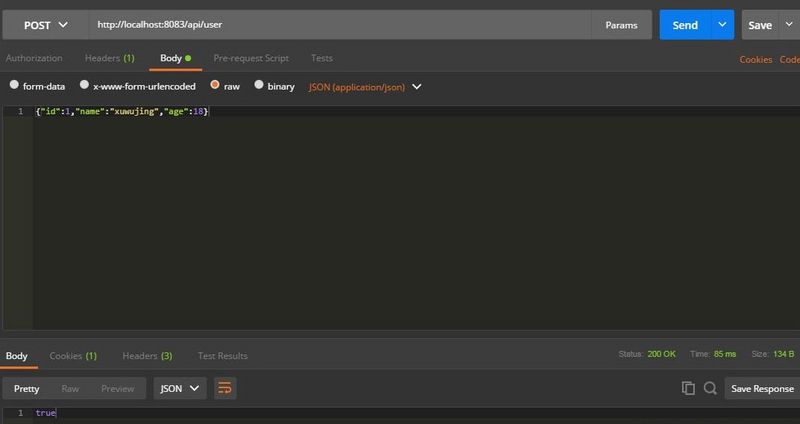
Task: Select the Pretty response view
Action: (x=27, y=389)
